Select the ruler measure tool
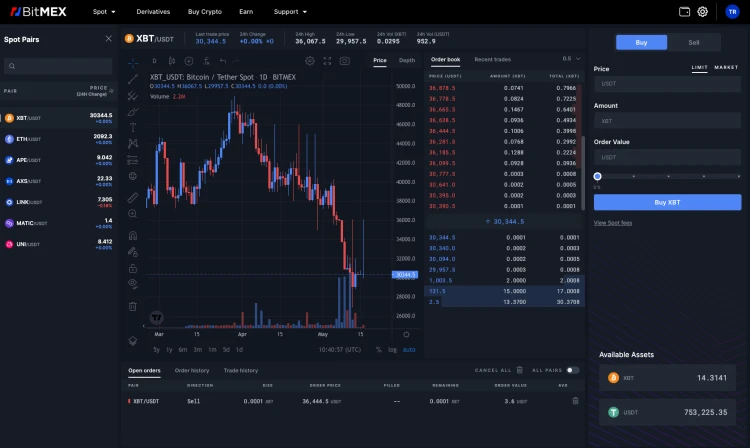This screenshot has height=448, width=750. (133, 197)
